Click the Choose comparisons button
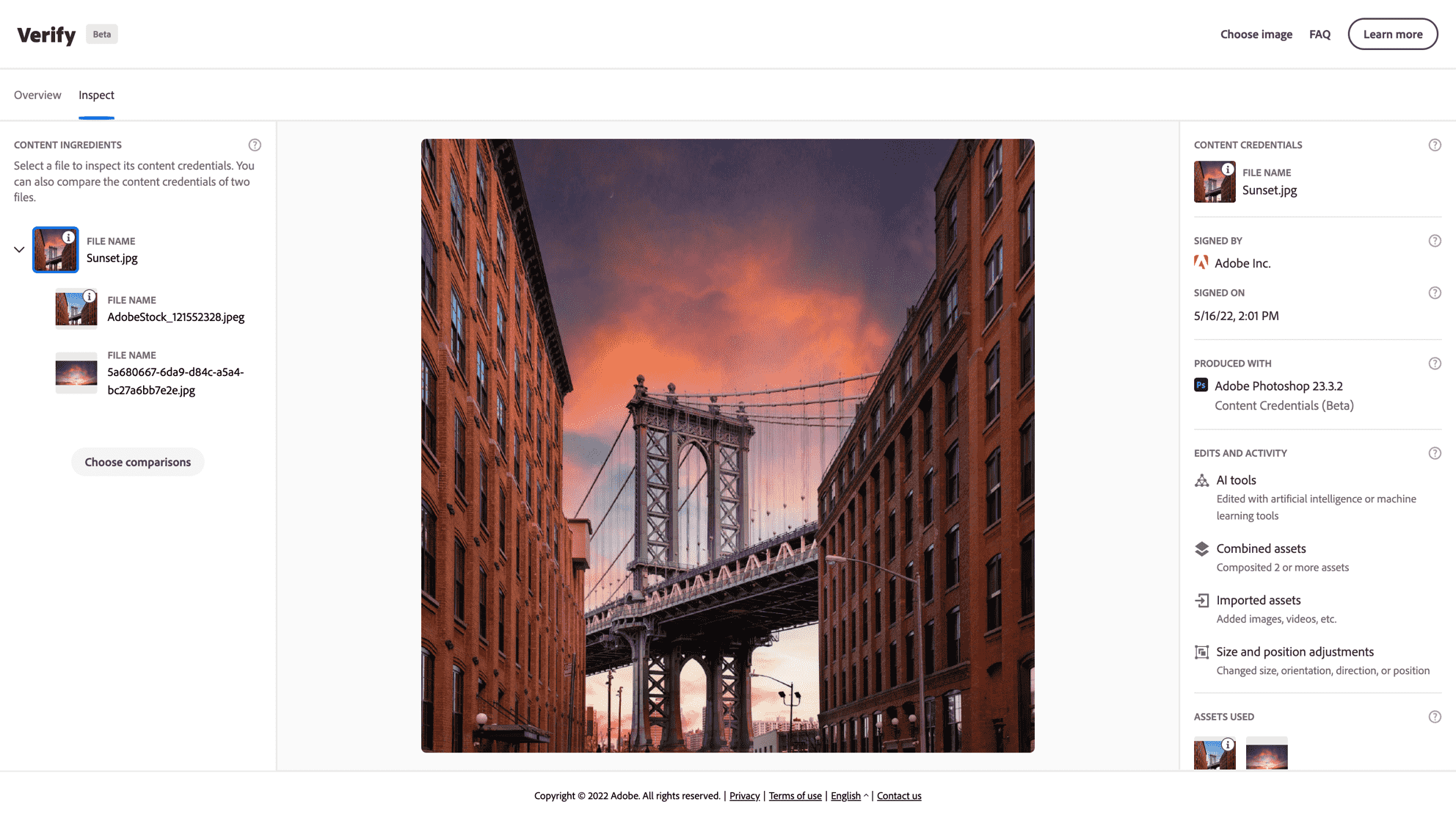This screenshot has width=1456, height=818. click(137, 462)
